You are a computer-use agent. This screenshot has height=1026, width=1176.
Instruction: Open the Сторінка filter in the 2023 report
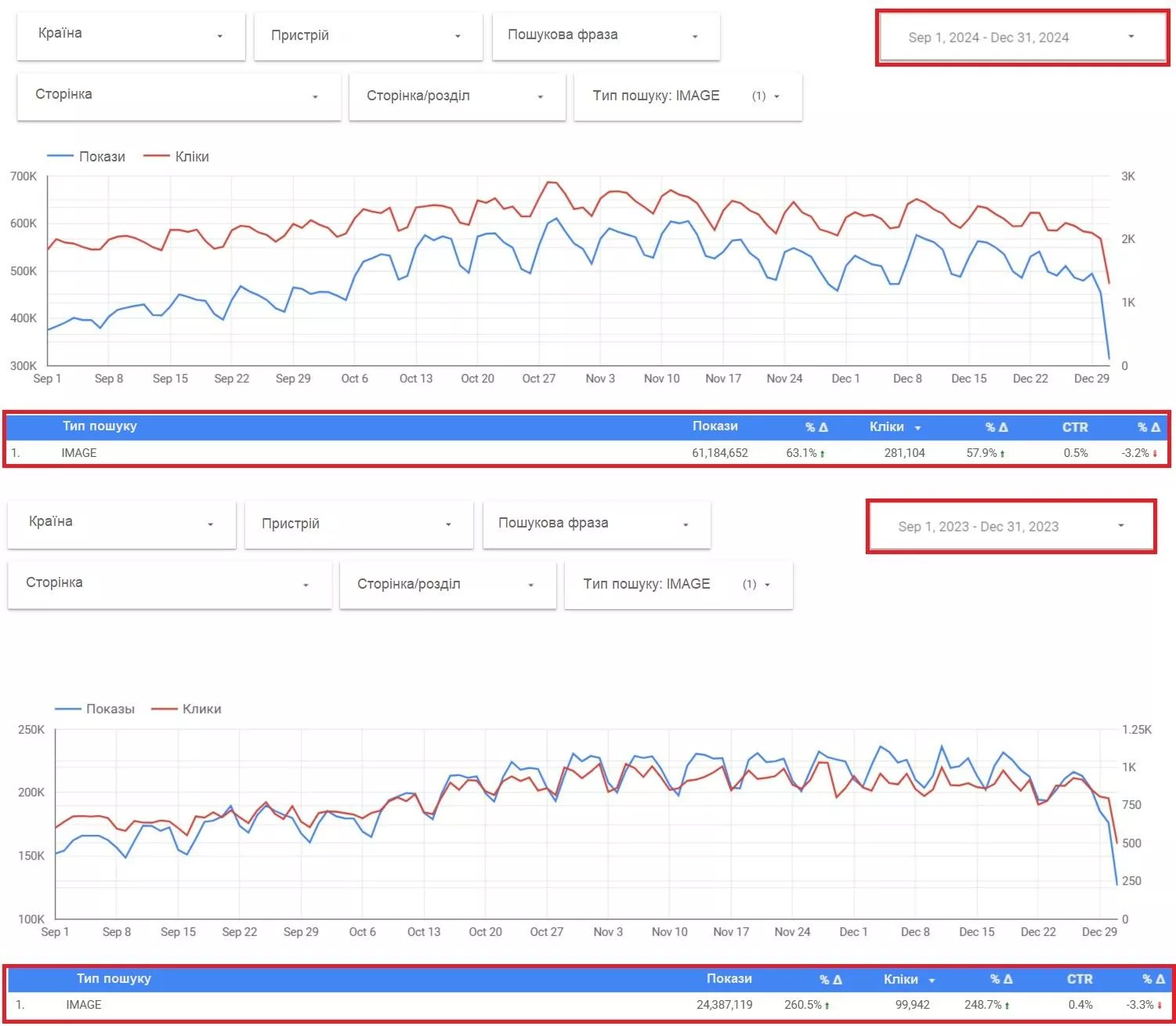tap(169, 585)
